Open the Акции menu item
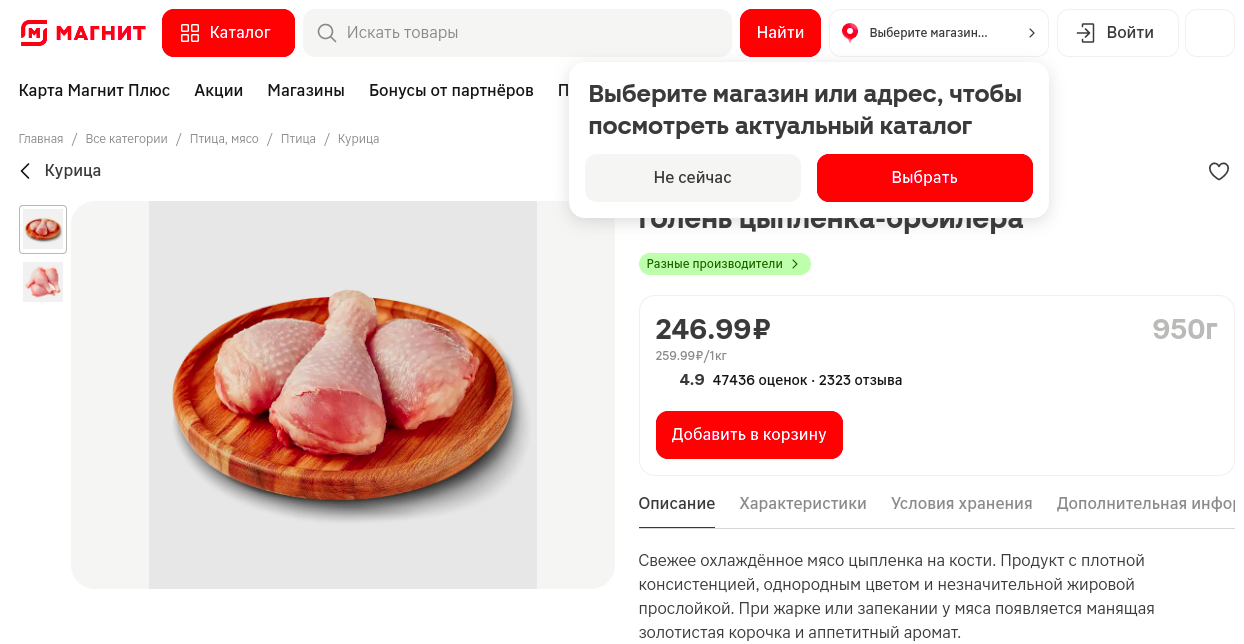 (218, 90)
